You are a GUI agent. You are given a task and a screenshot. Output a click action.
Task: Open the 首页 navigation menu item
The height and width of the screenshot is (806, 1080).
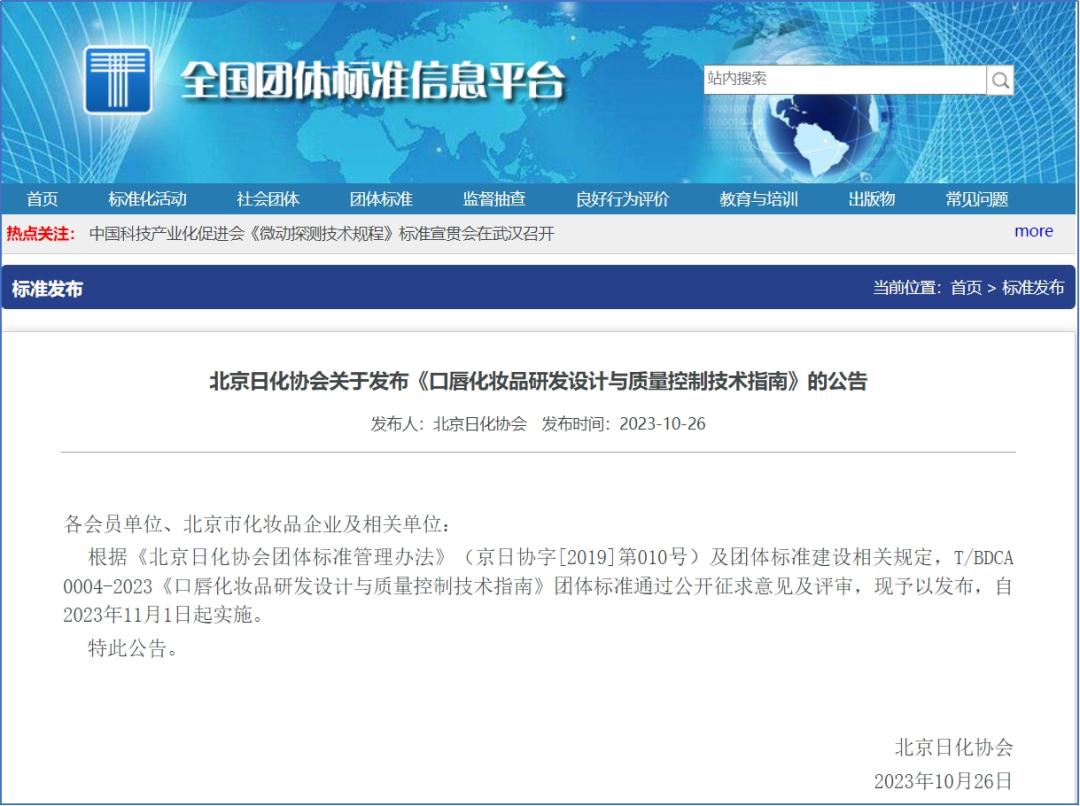tap(42, 199)
